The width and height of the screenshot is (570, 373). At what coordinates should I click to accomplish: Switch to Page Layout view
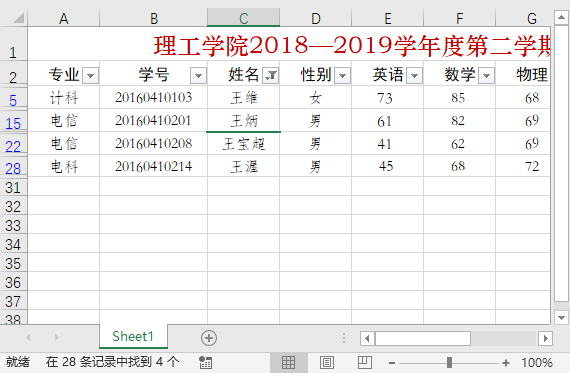pos(326,362)
